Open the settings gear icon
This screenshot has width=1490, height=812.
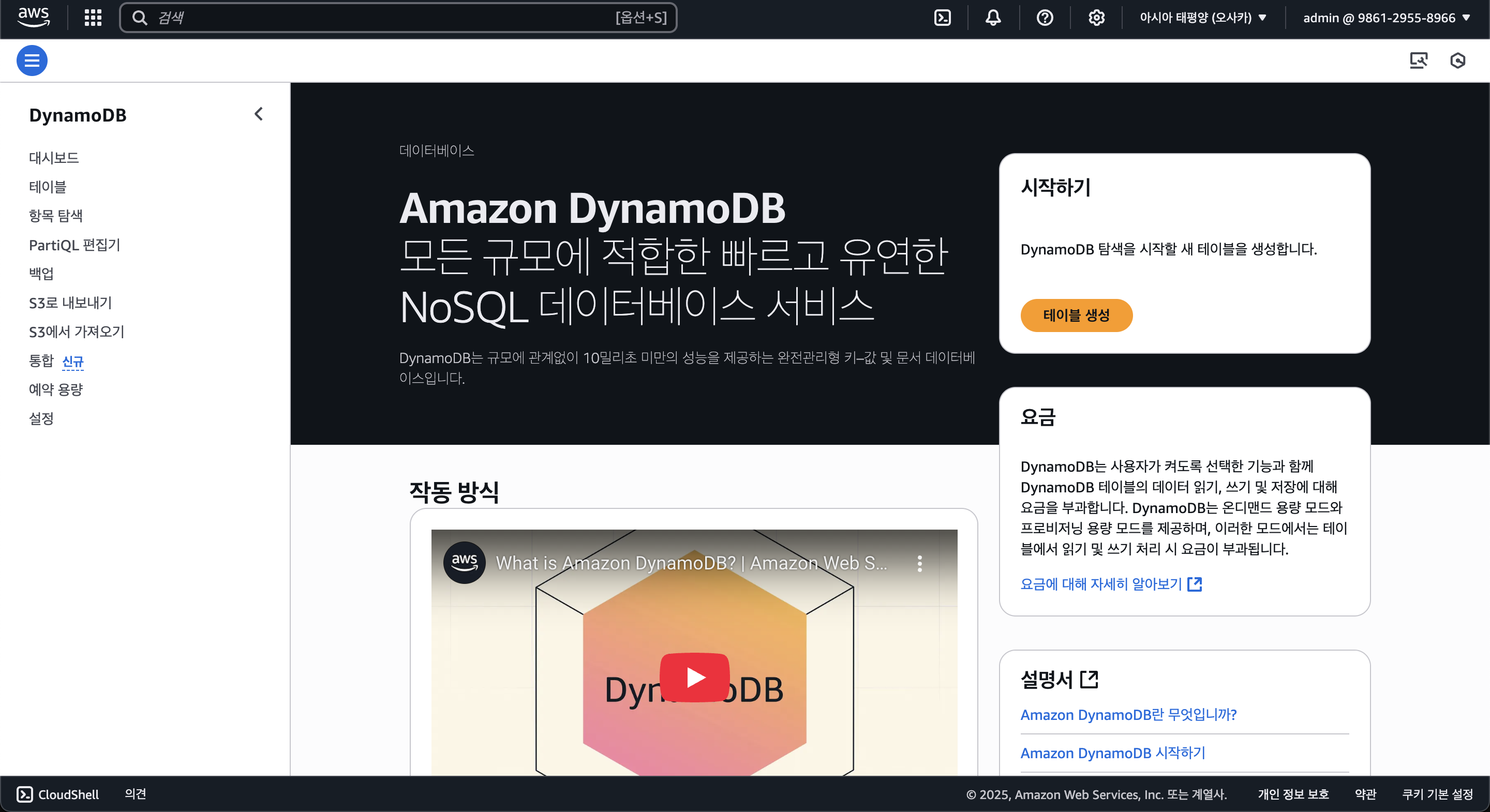(1096, 18)
